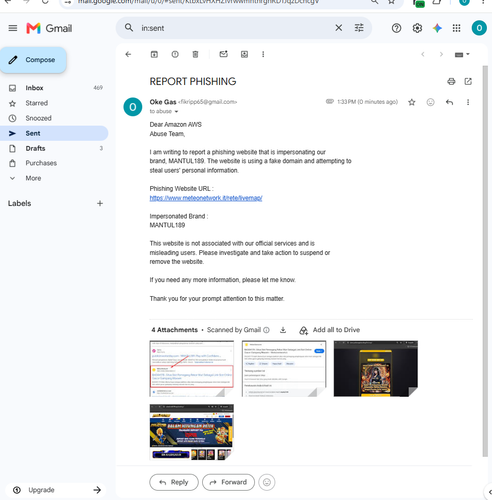492x500 pixels.
Task: Create a new label with plus
Action: pyautogui.click(x=100, y=203)
